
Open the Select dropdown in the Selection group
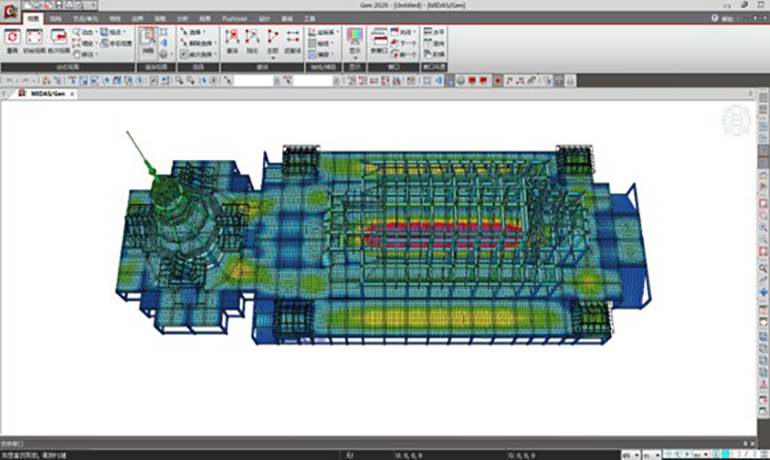[192, 32]
